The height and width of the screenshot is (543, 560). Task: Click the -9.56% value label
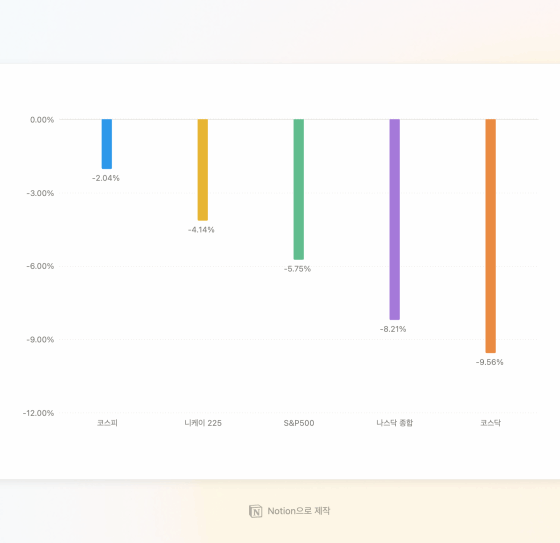point(489,362)
